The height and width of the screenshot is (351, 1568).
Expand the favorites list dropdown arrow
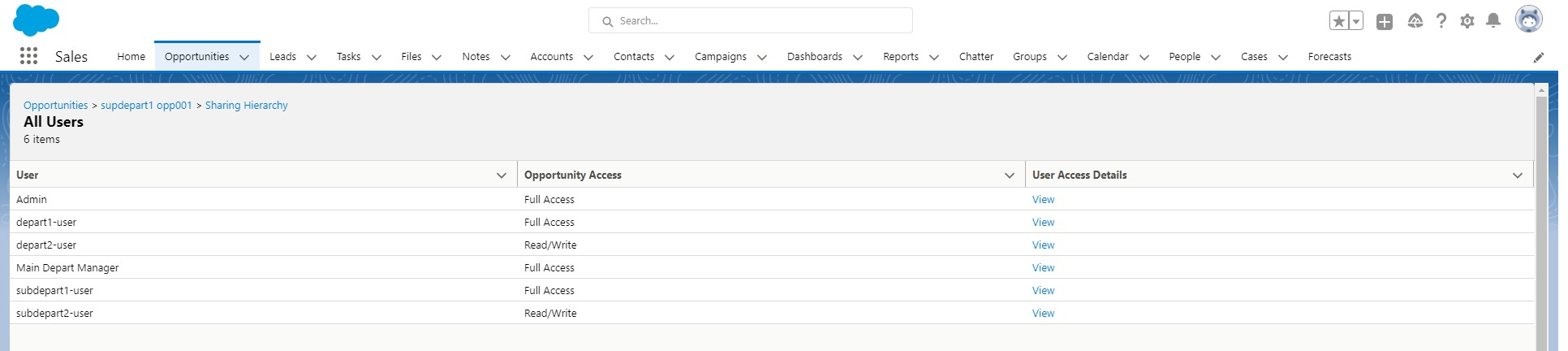[1356, 21]
